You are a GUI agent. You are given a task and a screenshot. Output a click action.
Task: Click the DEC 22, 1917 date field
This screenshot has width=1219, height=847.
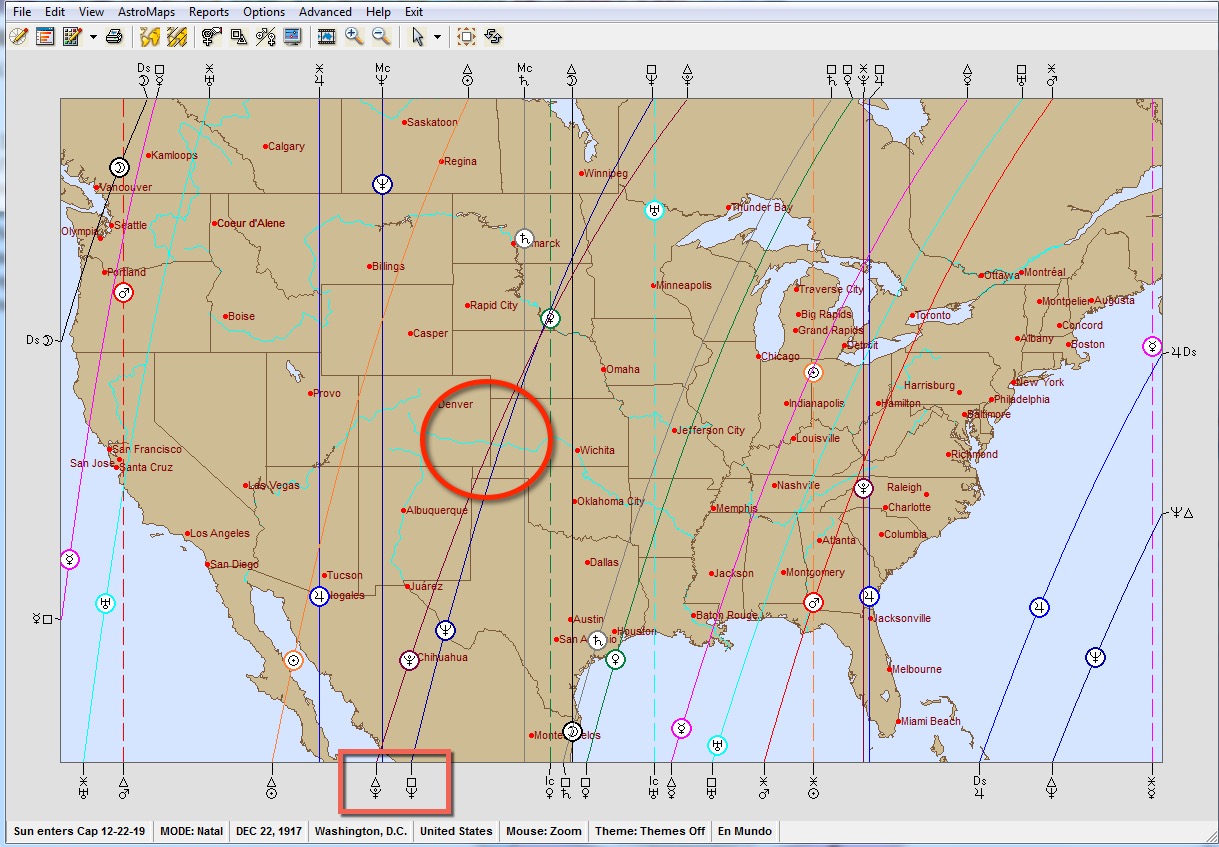(267, 831)
